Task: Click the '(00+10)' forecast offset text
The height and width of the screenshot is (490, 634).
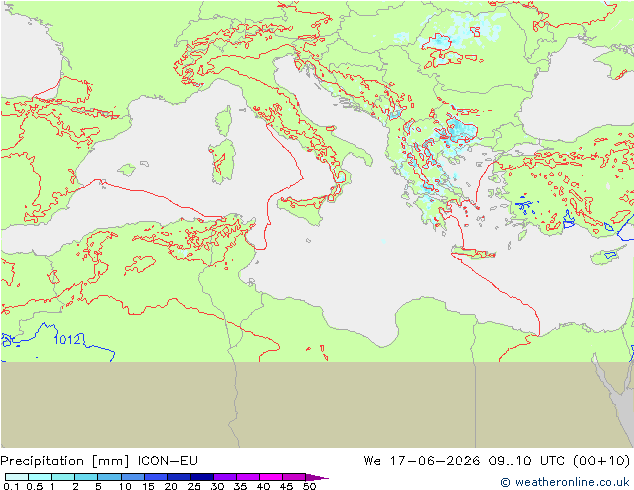Action: click(x=601, y=461)
